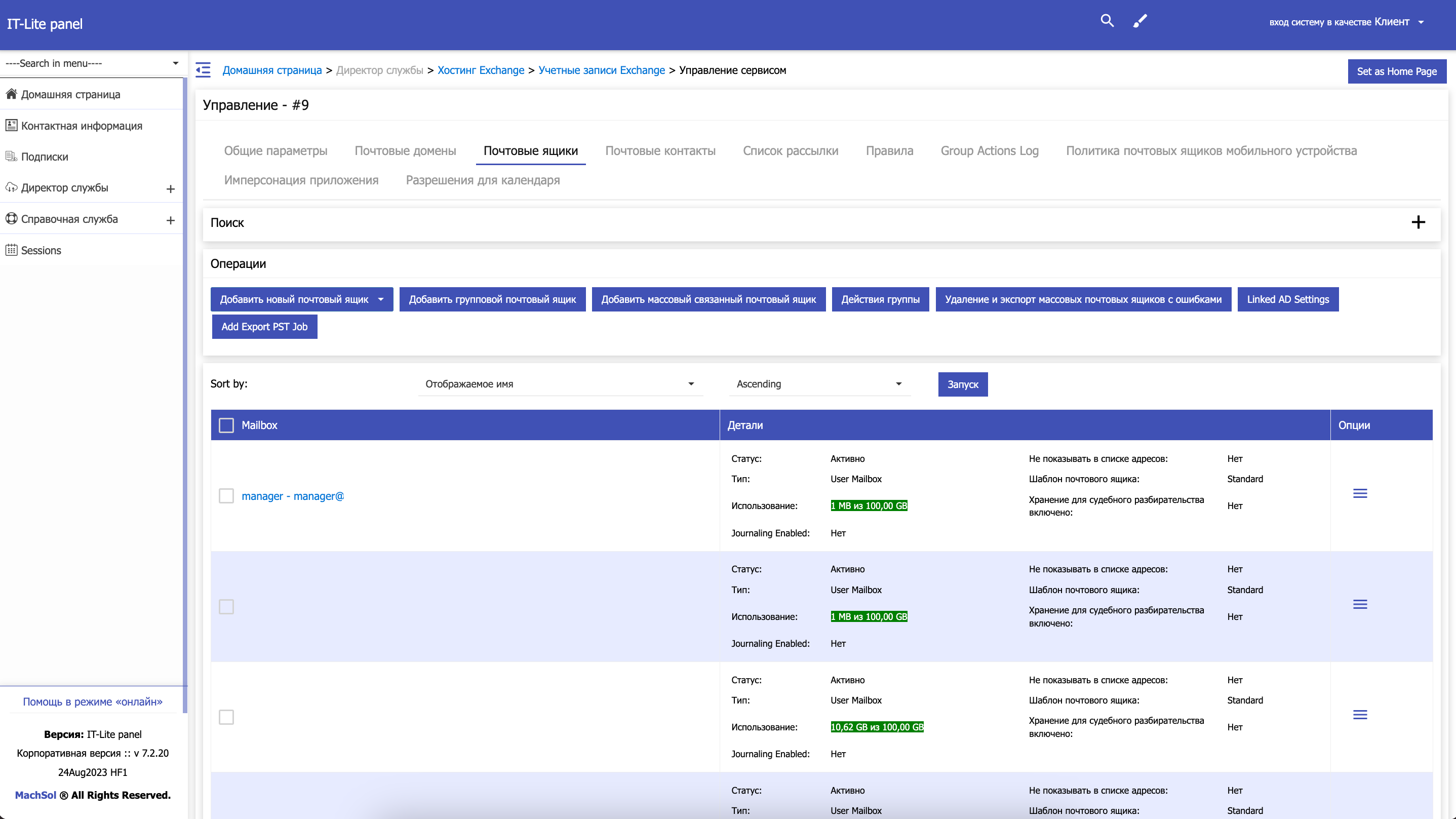This screenshot has height=819, width=1456.
Task: Open the Search in menu dropdown
Action: (x=92, y=63)
